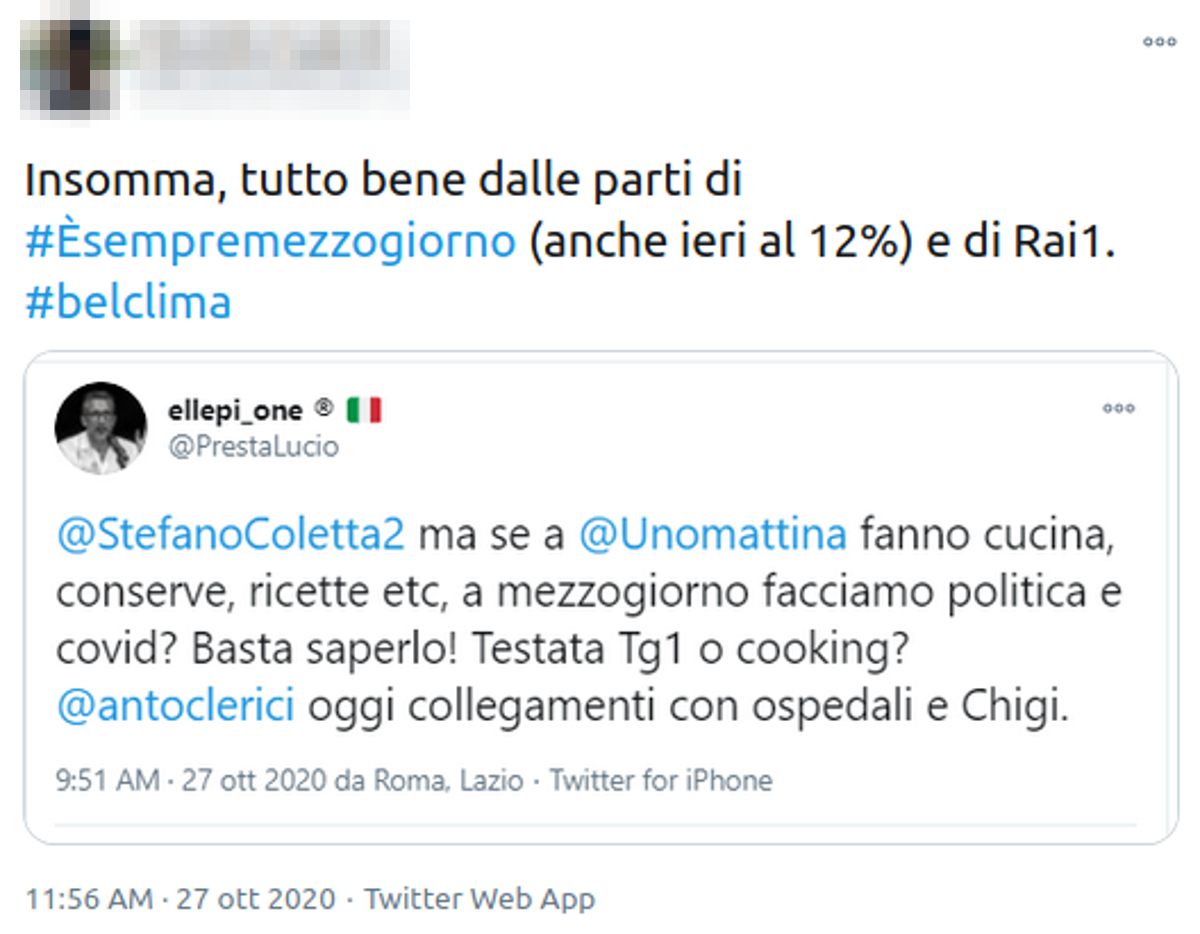Click the blurred author profile avatar

coord(68,62)
